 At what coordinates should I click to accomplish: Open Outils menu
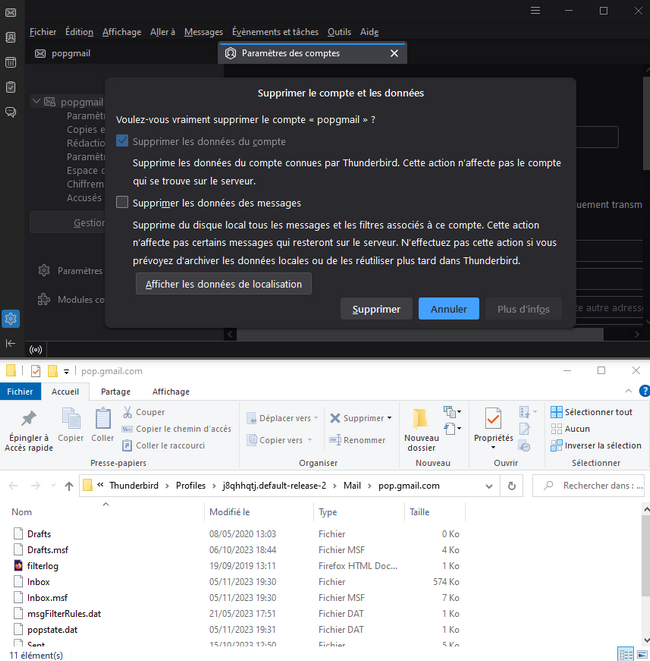point(339,32)
